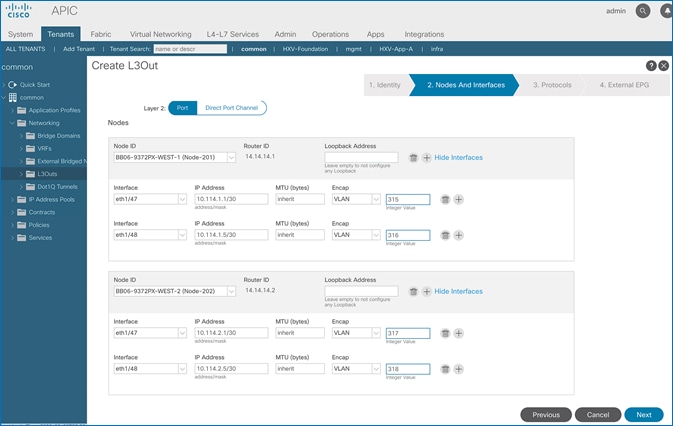
Task: Close the Create L3Out dialog
Action: (664, 66)
